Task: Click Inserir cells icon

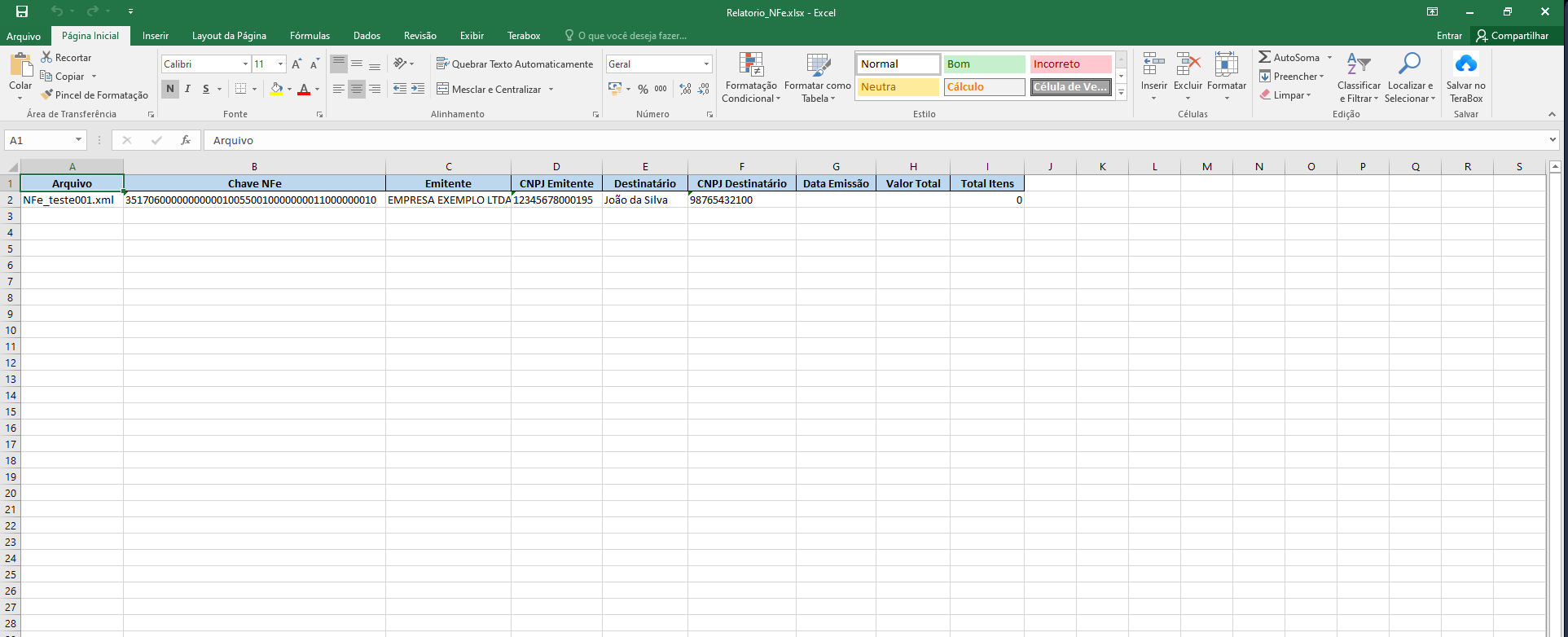Action: pyautogui.click(x=1153, y=64)
